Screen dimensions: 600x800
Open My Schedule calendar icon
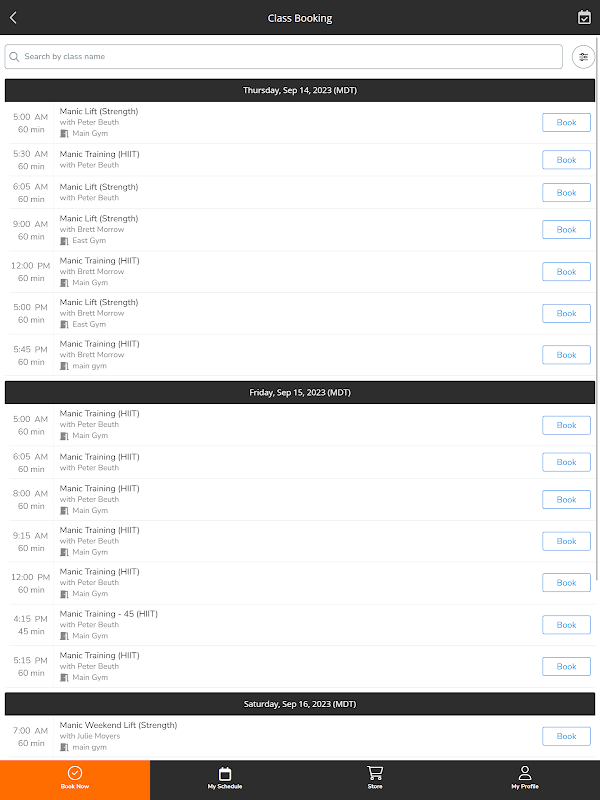[225, 773]
